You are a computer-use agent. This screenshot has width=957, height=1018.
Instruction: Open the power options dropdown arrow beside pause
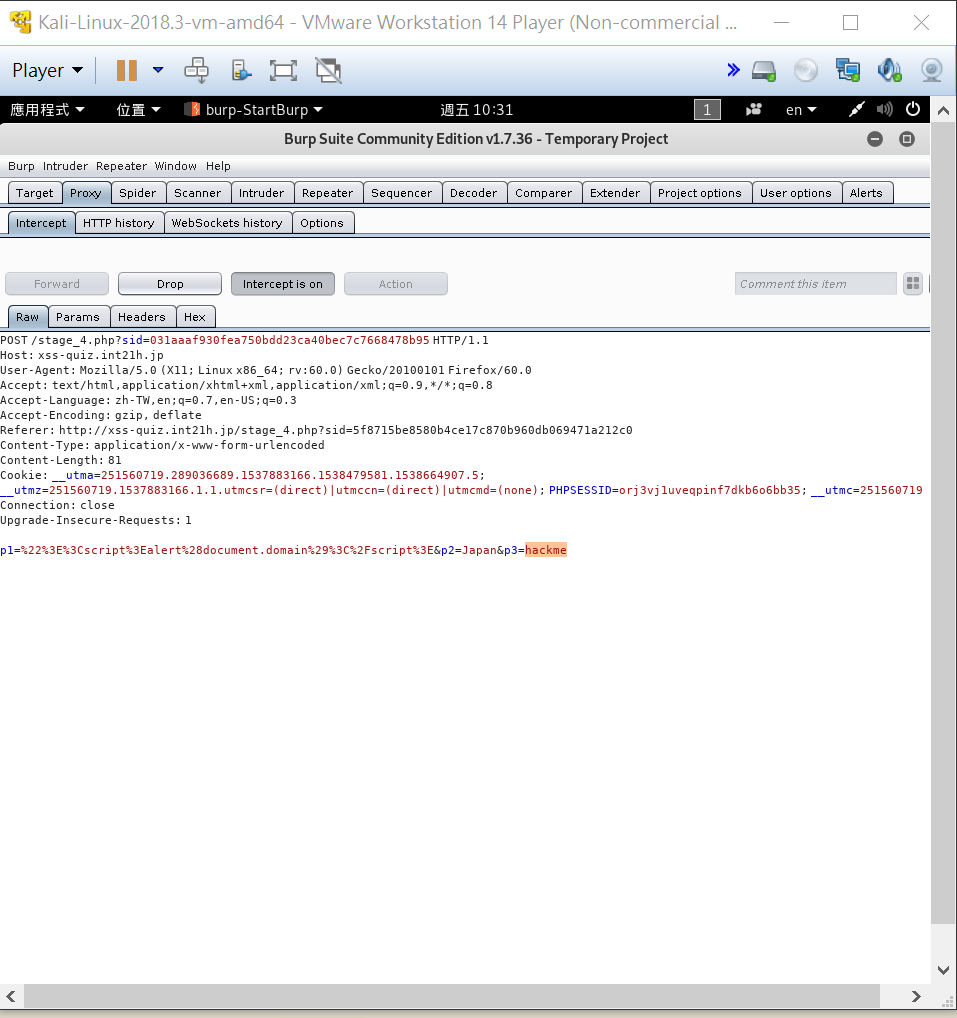coord(158,70)
